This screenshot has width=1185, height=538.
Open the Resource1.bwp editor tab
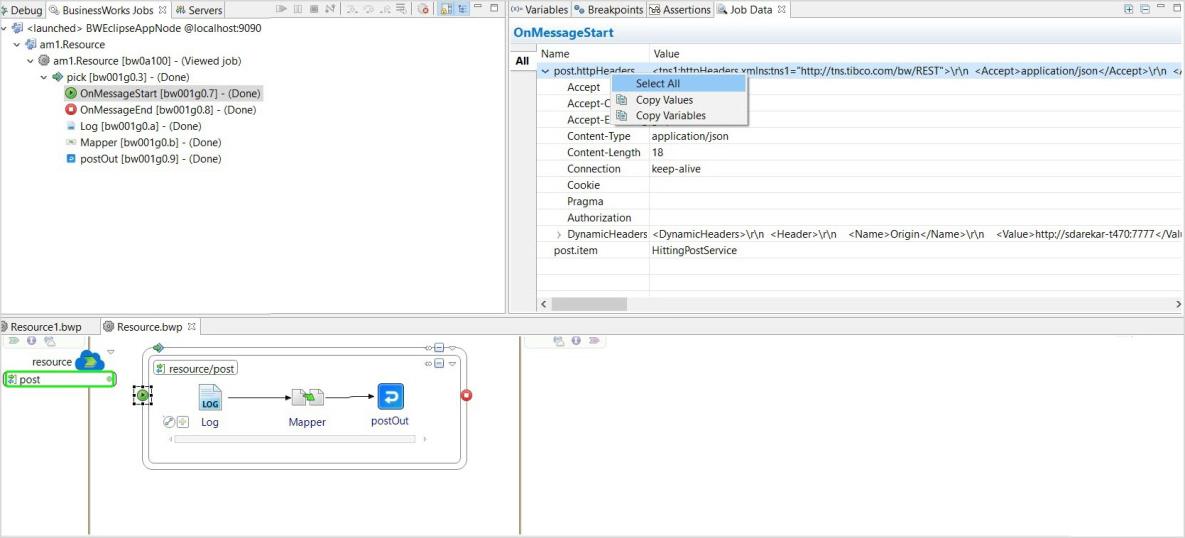point(46,327)
